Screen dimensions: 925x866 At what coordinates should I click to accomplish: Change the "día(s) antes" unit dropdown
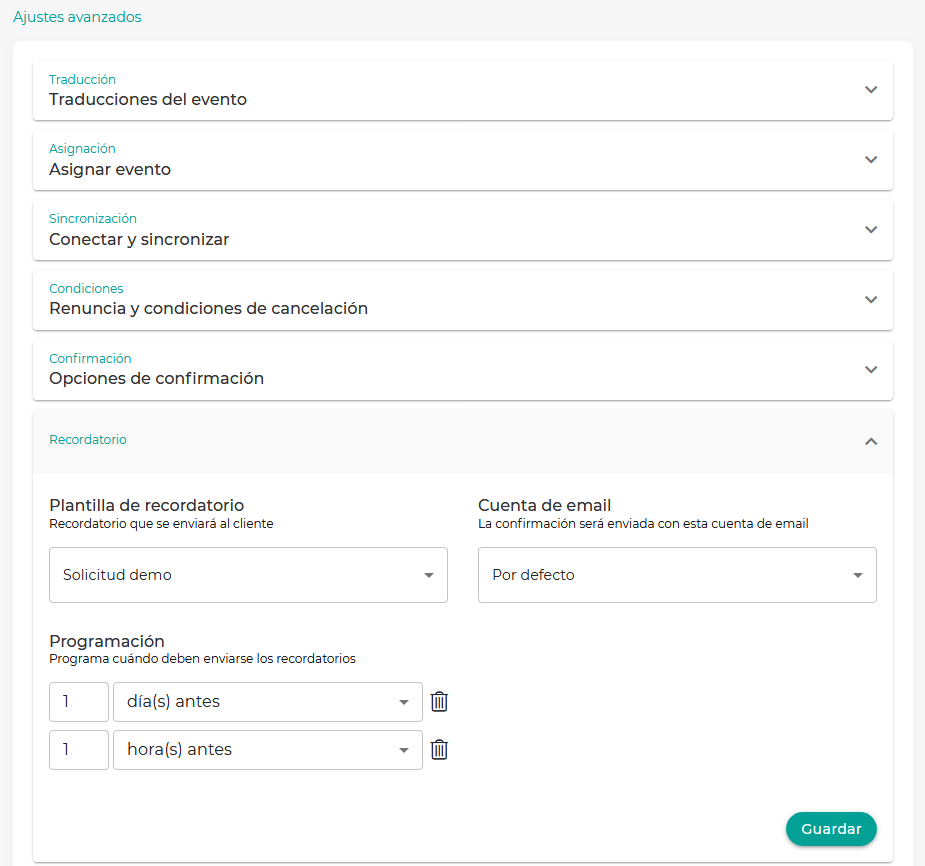(x=268, y=702)
